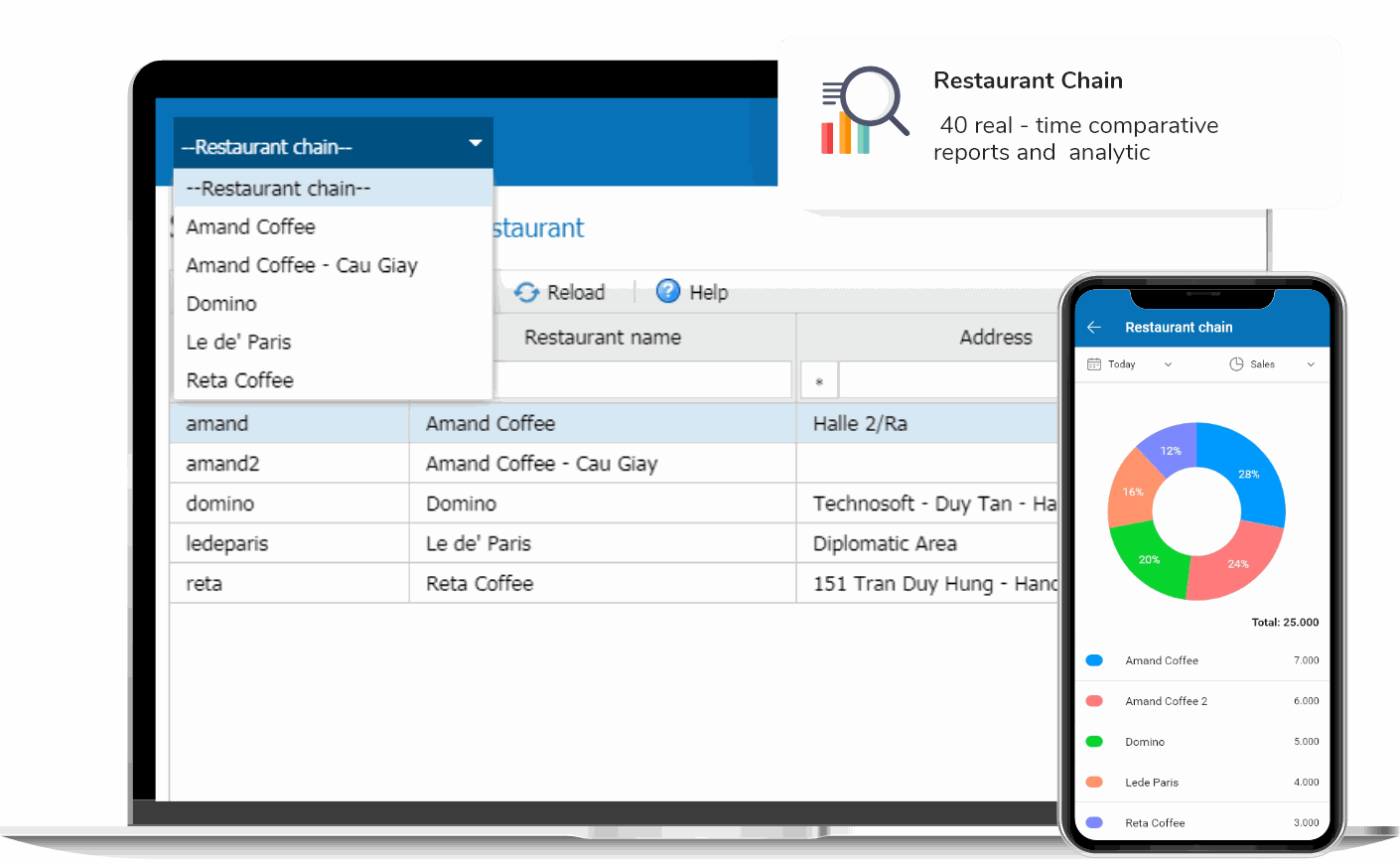Open Help via the question mark icon
This screenshot has height=864, width=1400.
coord(667,292)
